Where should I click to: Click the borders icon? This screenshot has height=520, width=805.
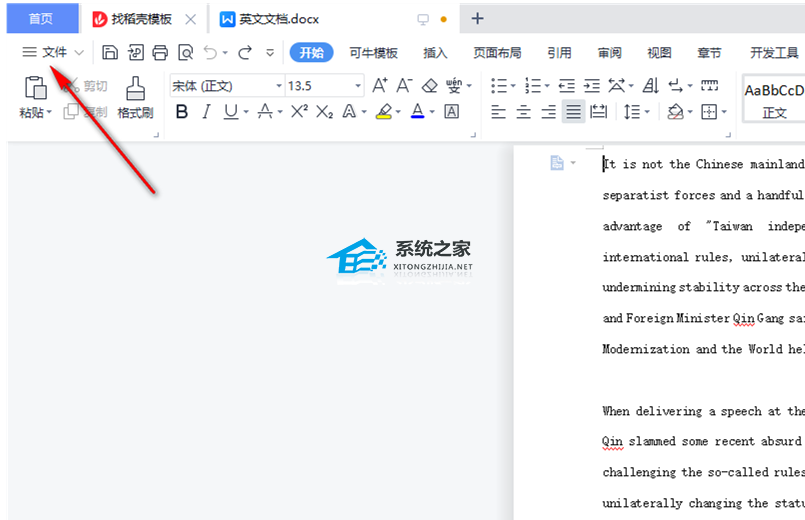coord(710,111)
